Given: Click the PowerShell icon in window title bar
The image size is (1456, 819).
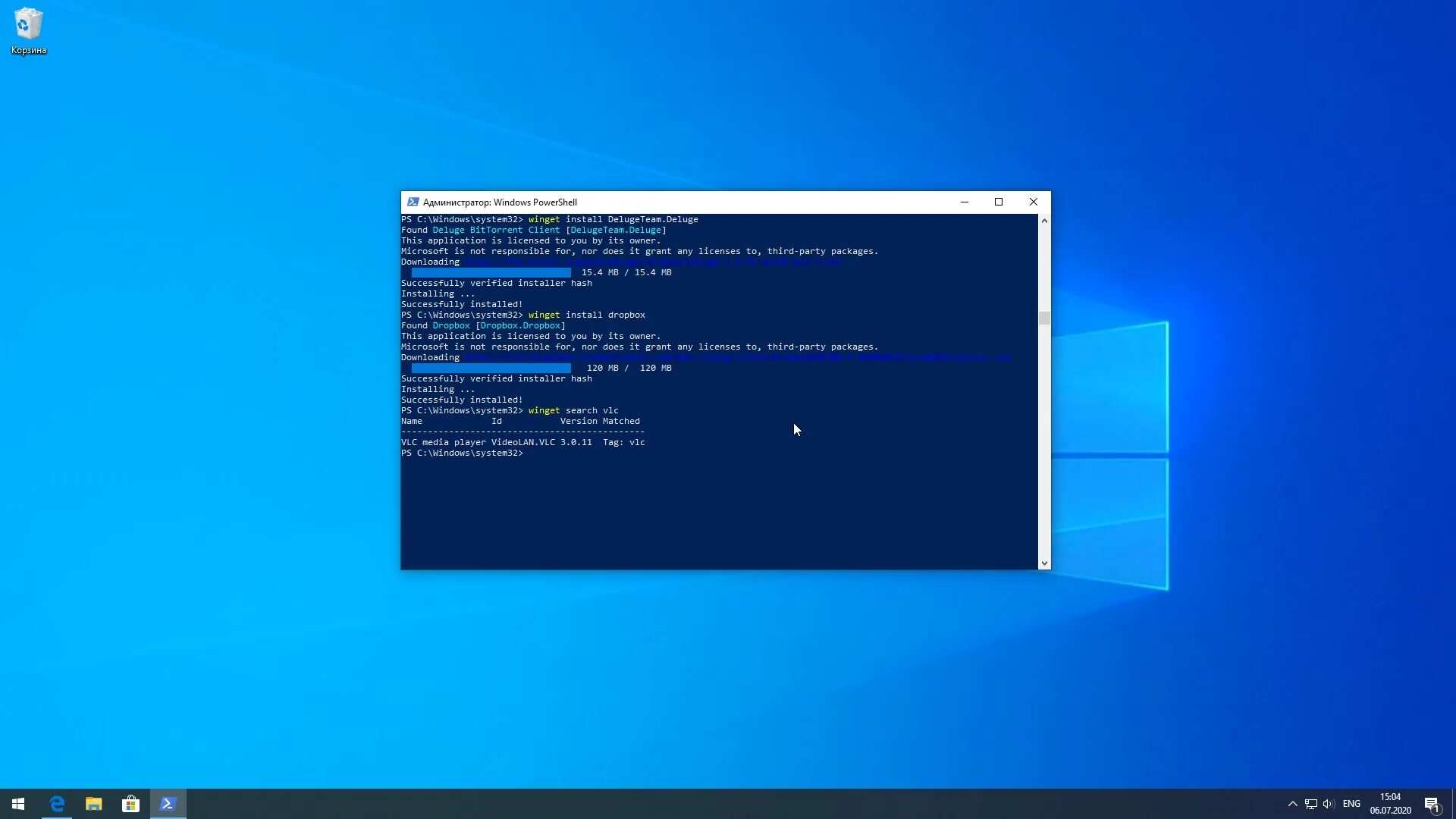Looking at the screenshot, I should pos(413,202).
